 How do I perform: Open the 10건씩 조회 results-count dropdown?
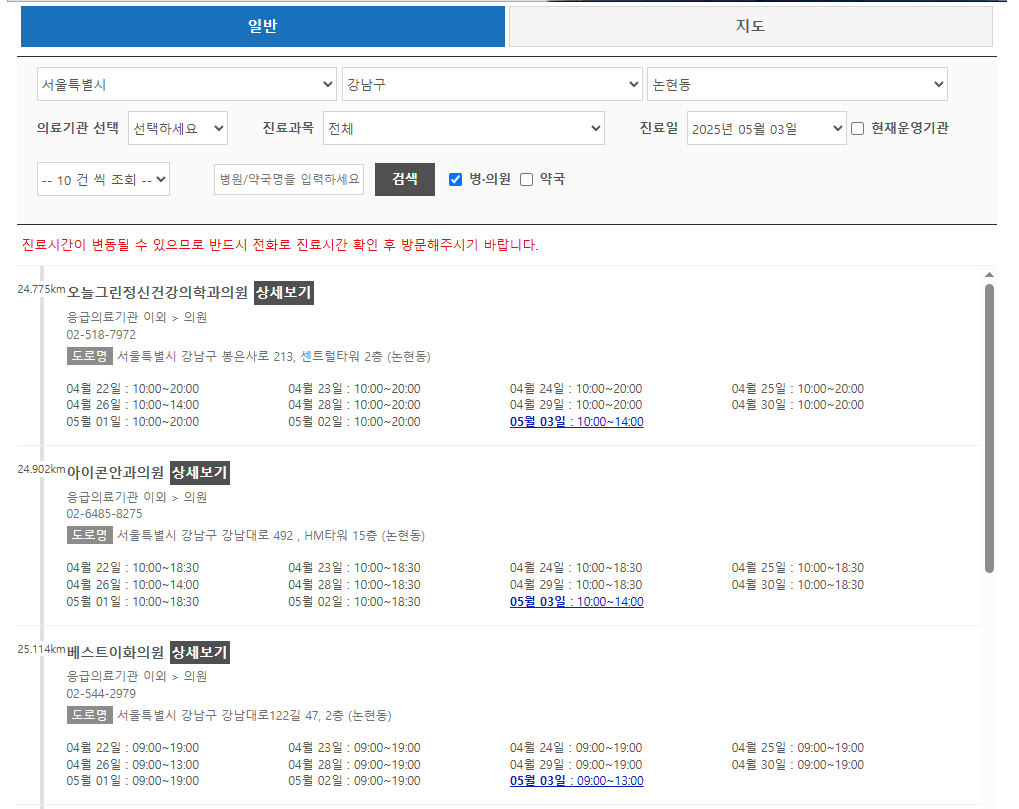103,179
